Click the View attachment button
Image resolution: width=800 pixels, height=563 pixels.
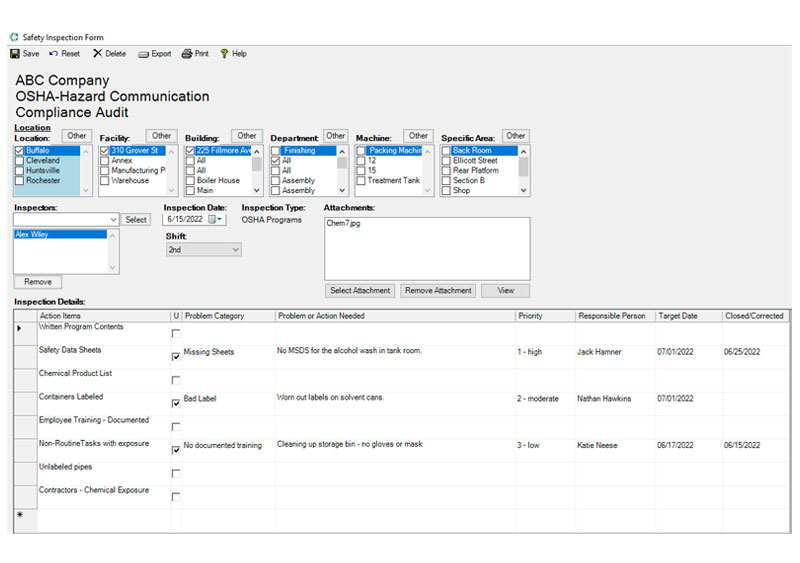506,290
